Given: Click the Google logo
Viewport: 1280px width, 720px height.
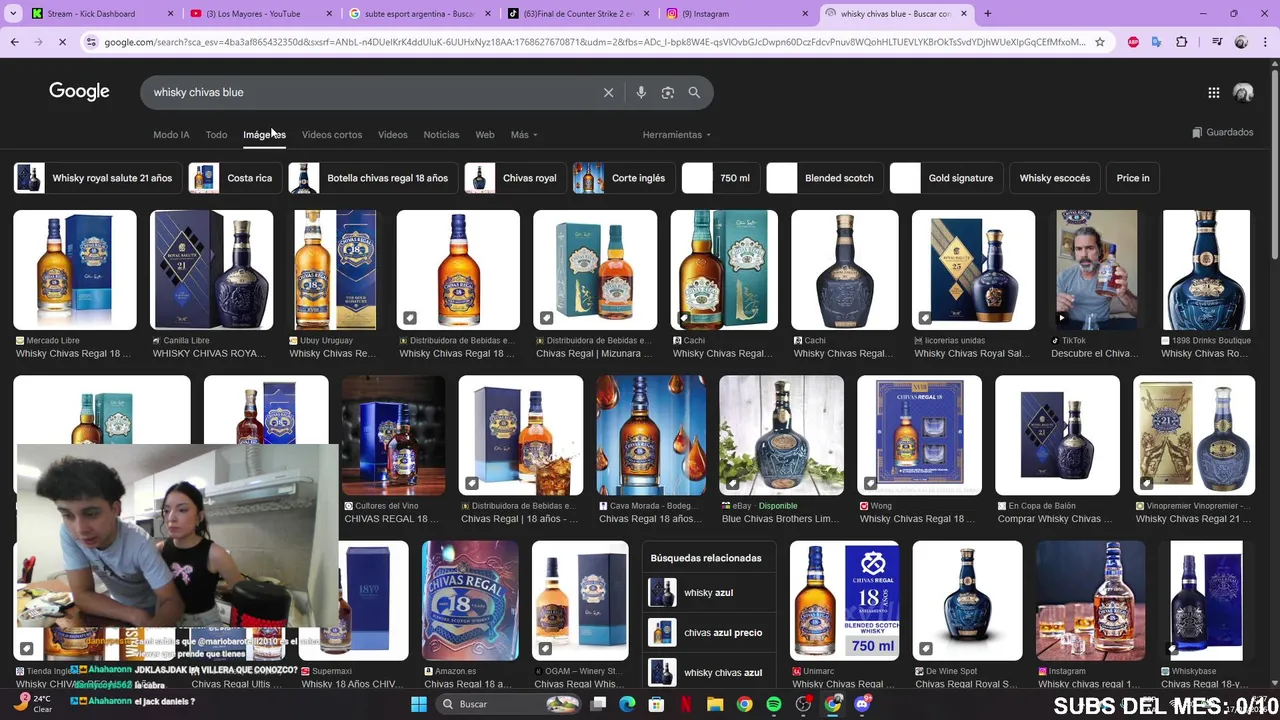Looking at the screenshot, I should click(79, 91).
